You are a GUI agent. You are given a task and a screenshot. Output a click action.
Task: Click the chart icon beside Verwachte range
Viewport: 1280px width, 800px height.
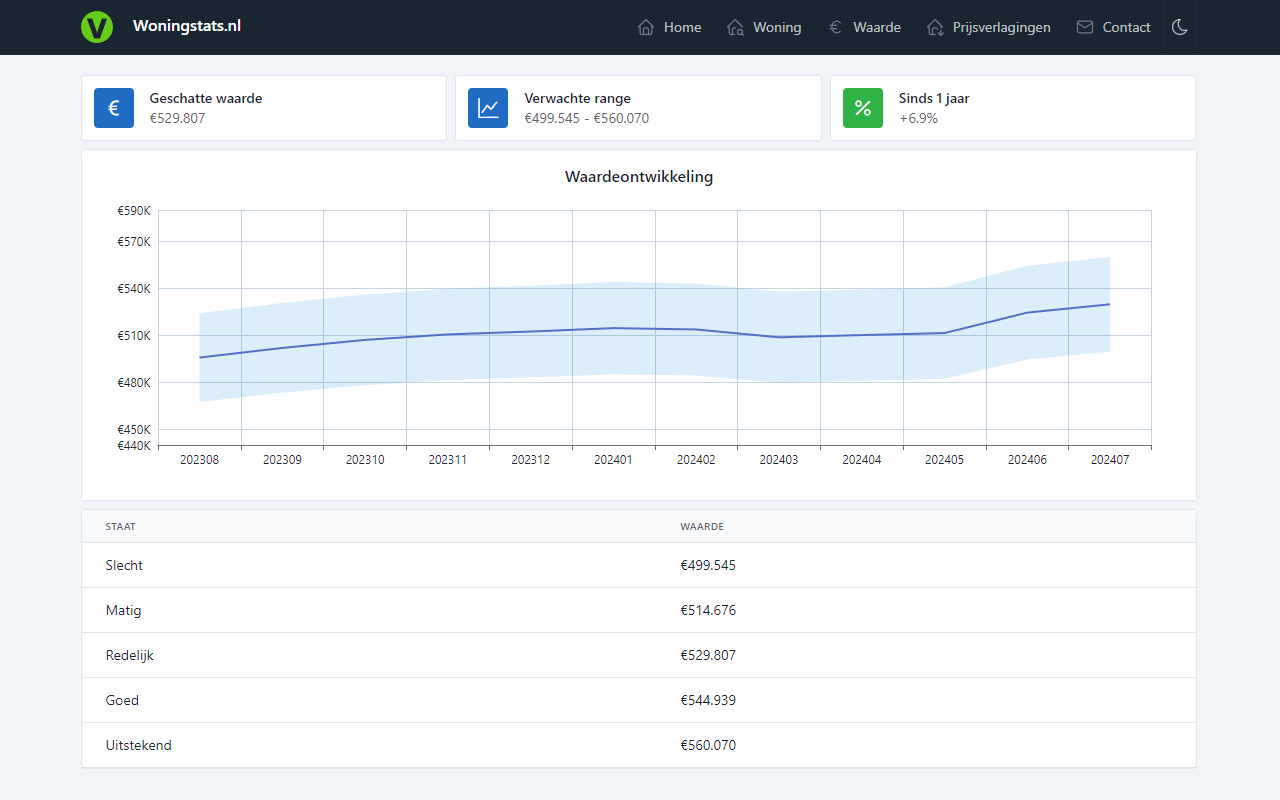tap(488, 107)
